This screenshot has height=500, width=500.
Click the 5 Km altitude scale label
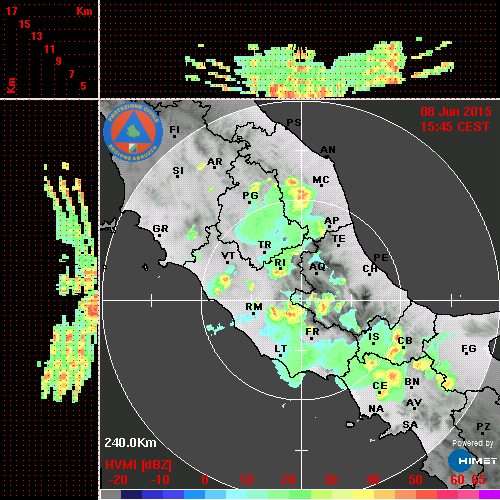click(x=83, y=86)
